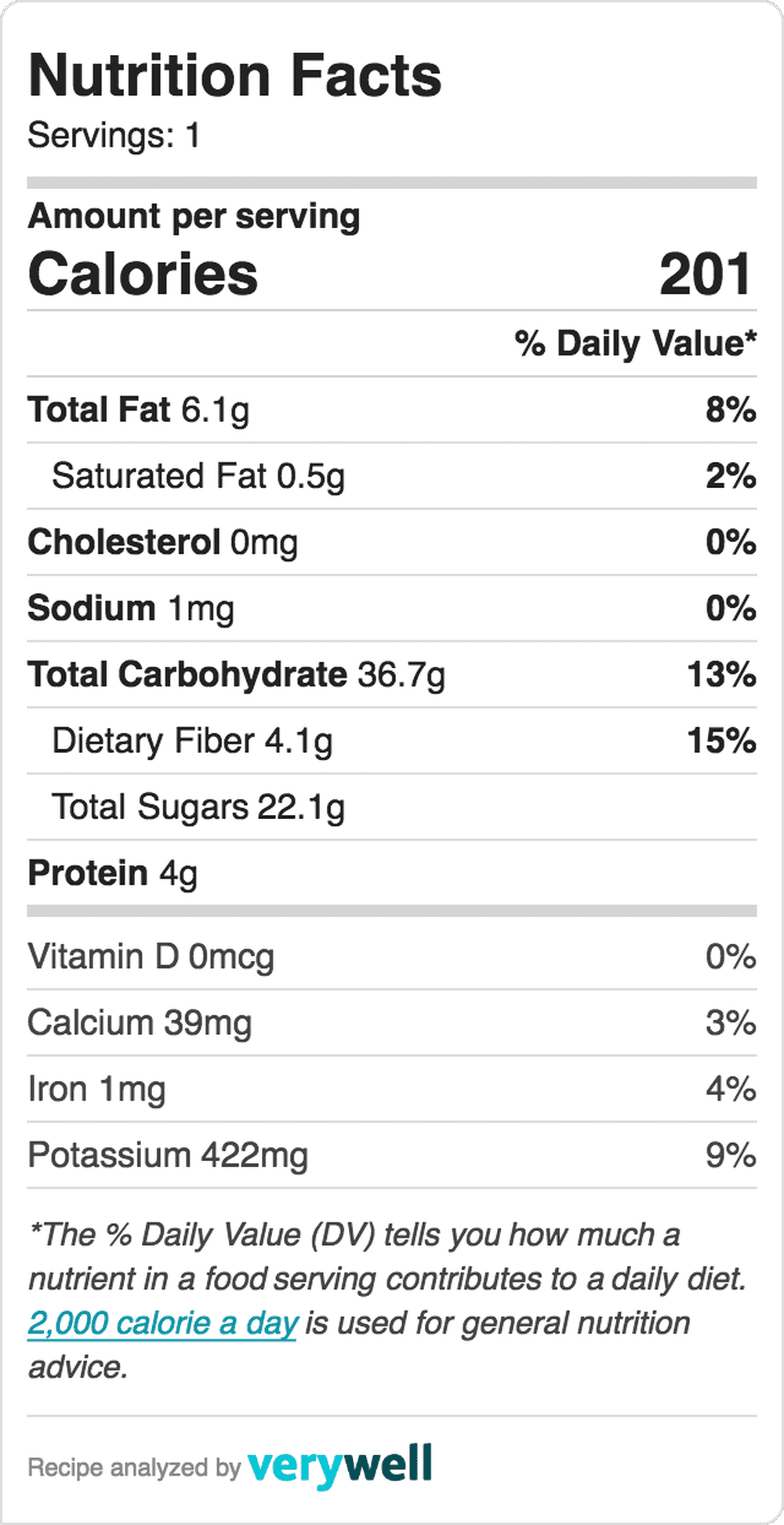784x1525 pixels.
Task: Click the Recipe analyzed by text
Action: coord(134,1468)
